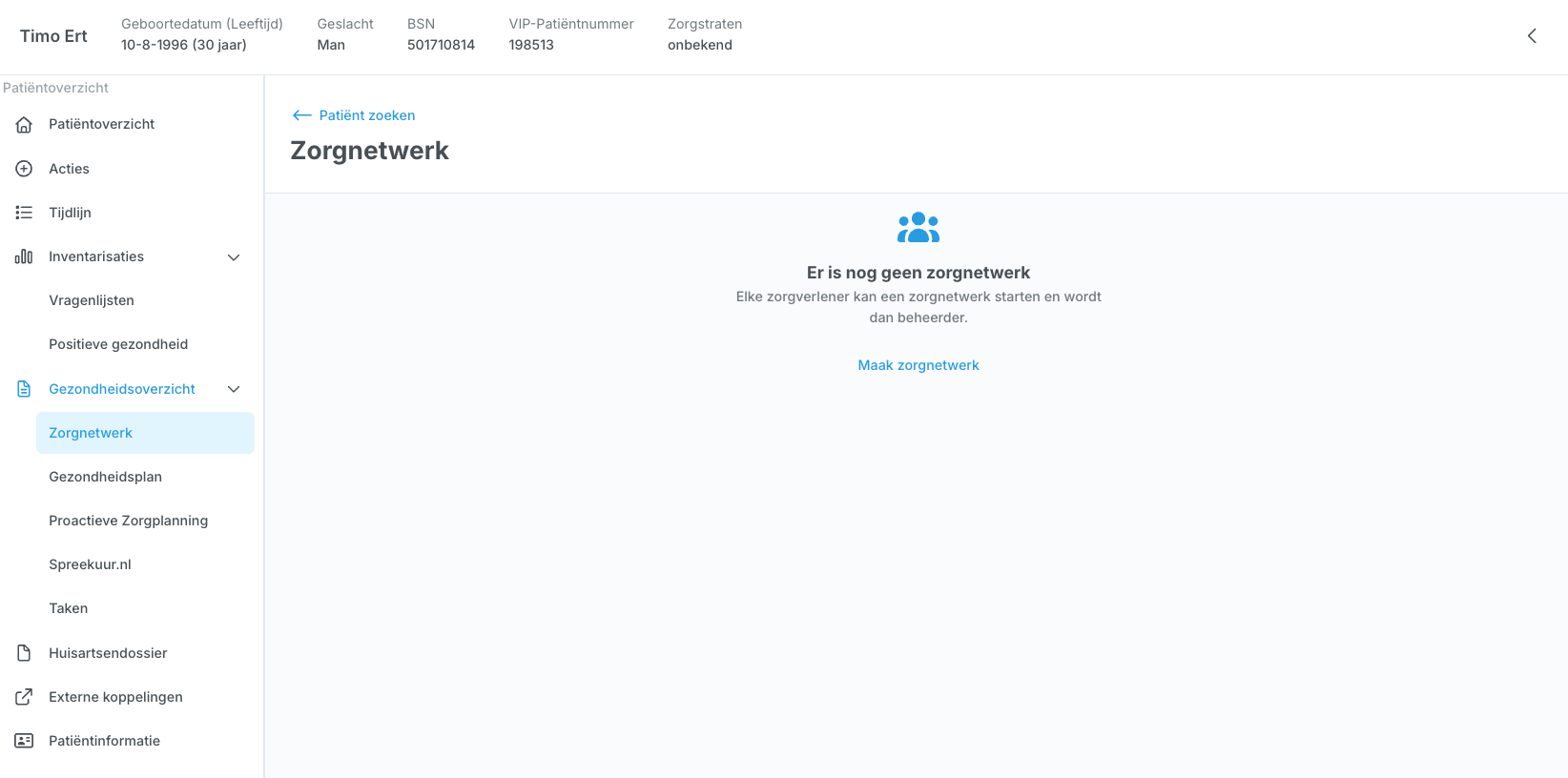Image resolution: width=1568 pixels, height=778 pixels.
Task: Click the Tijdlijn list icon
Action: pos(24,213)
